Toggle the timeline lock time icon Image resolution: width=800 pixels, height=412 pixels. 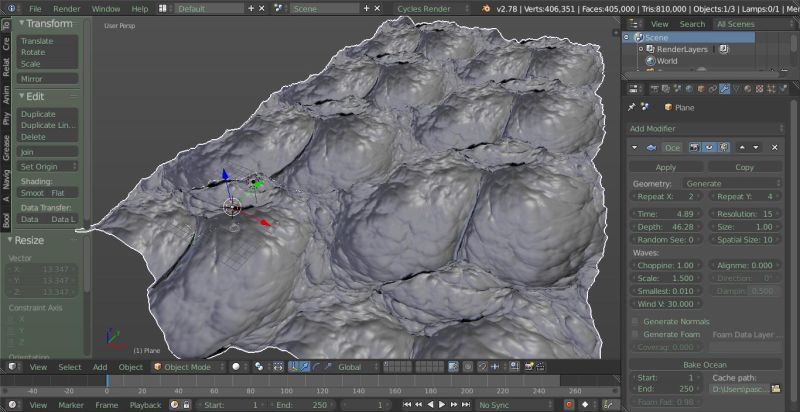click(x=186, y=405)
